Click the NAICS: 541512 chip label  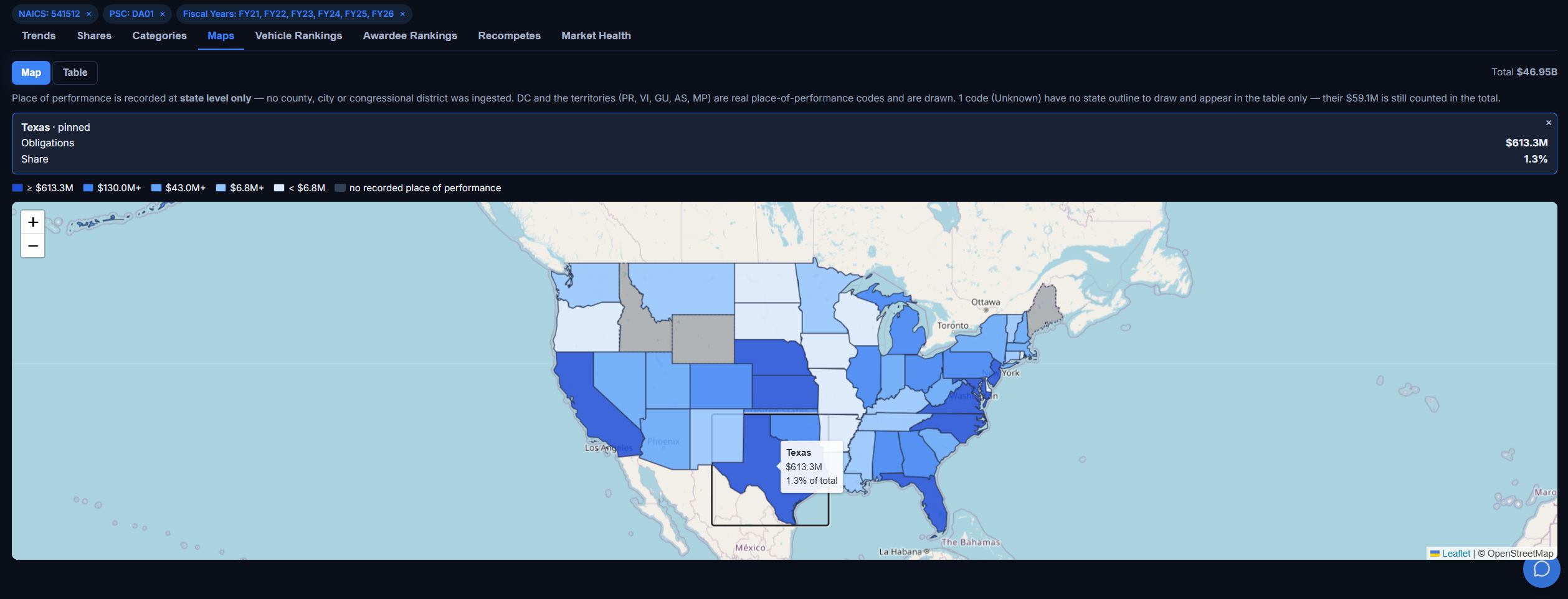[49, 14]
